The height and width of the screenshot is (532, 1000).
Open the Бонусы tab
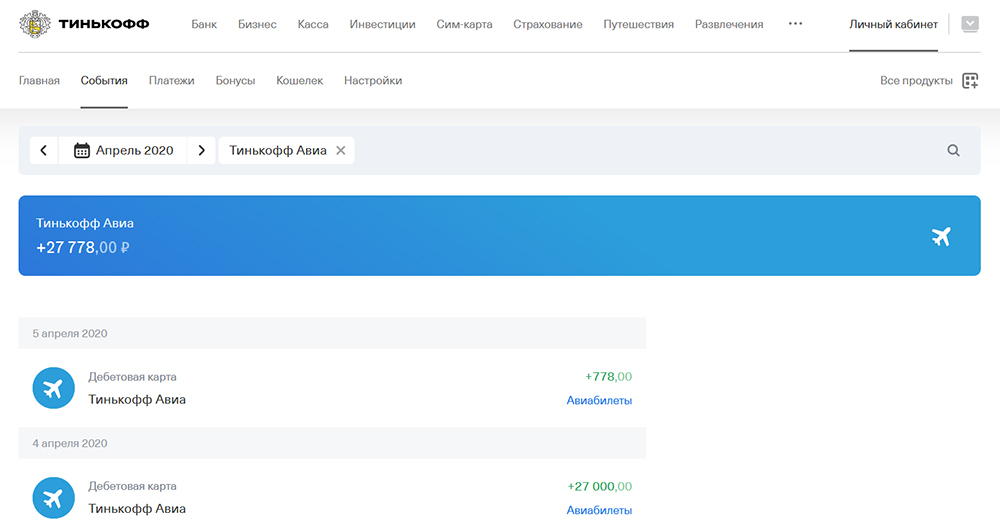[235, 80]
